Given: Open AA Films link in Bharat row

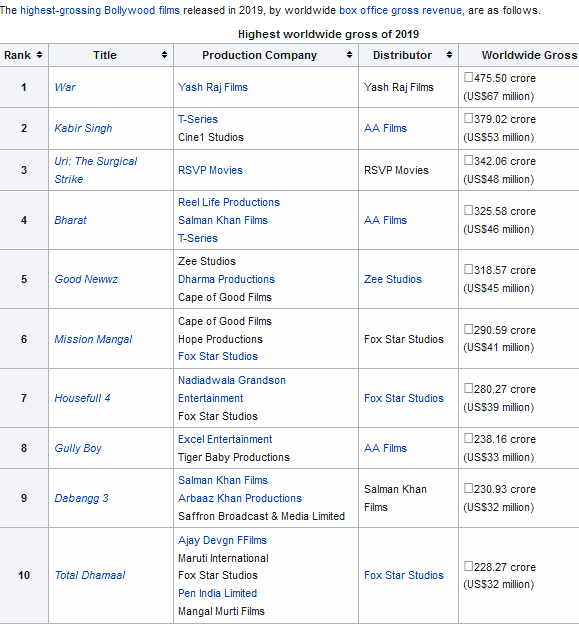Looking at the screenshot, I should tap(385, 220).
